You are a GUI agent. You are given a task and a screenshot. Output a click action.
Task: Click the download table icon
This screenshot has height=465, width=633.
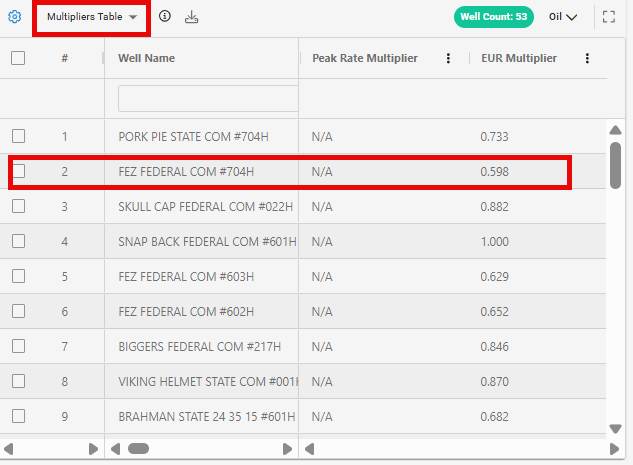pos(191,17)
